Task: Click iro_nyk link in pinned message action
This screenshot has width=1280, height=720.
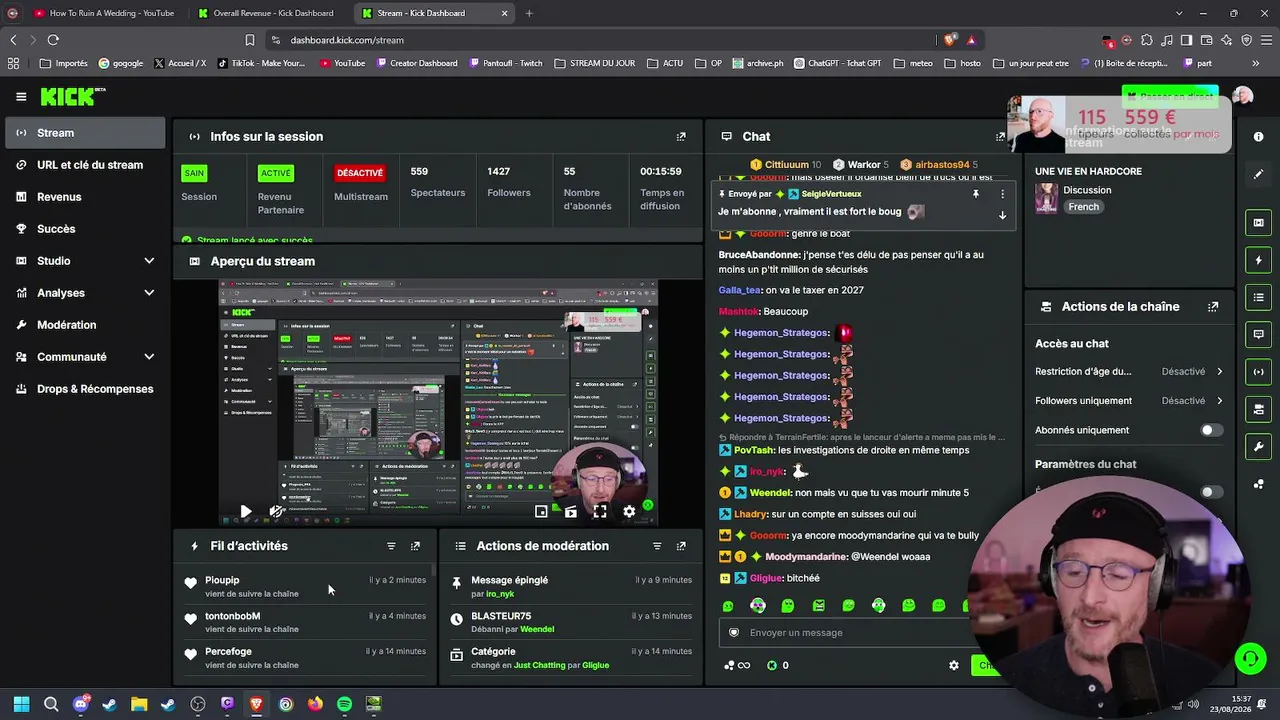Action: click(500, 594)
